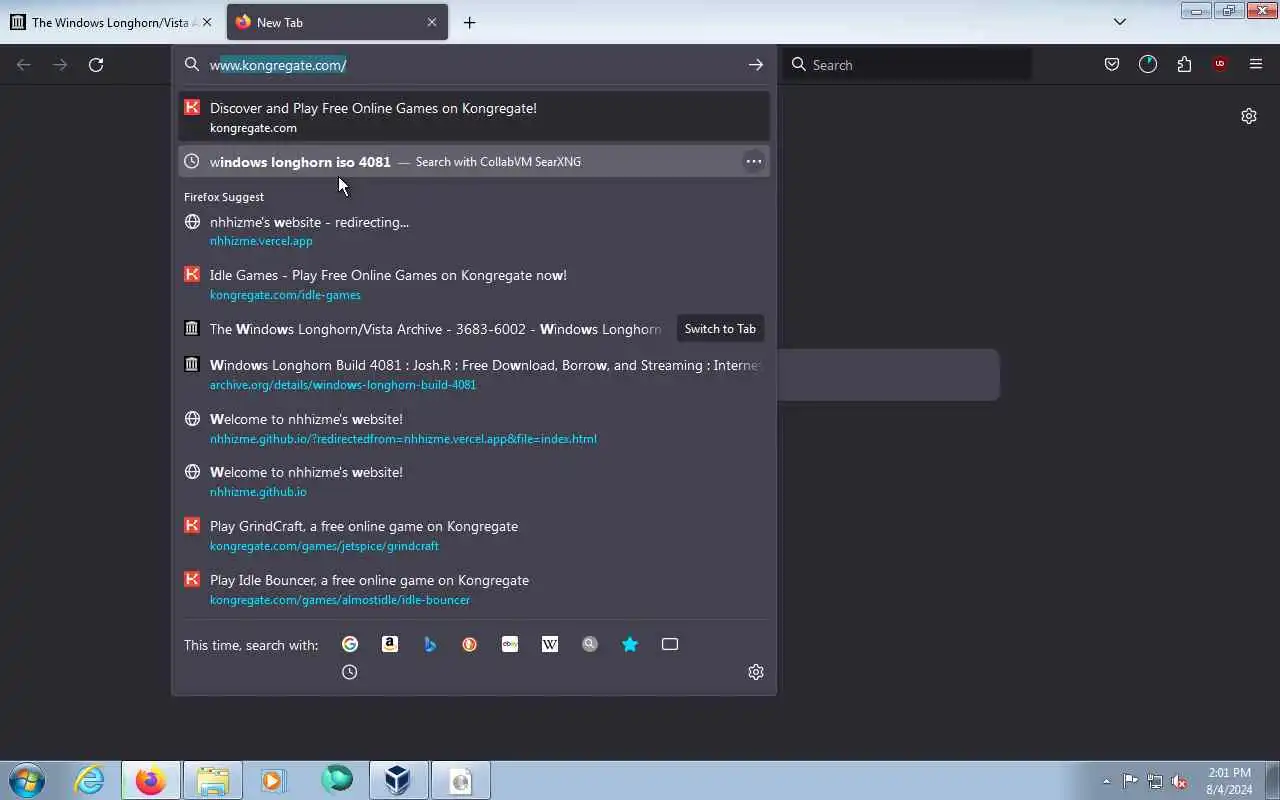This screenshot has width=1280, height=800.
Task: Click the address bar URL text
Action: (278, 65)
